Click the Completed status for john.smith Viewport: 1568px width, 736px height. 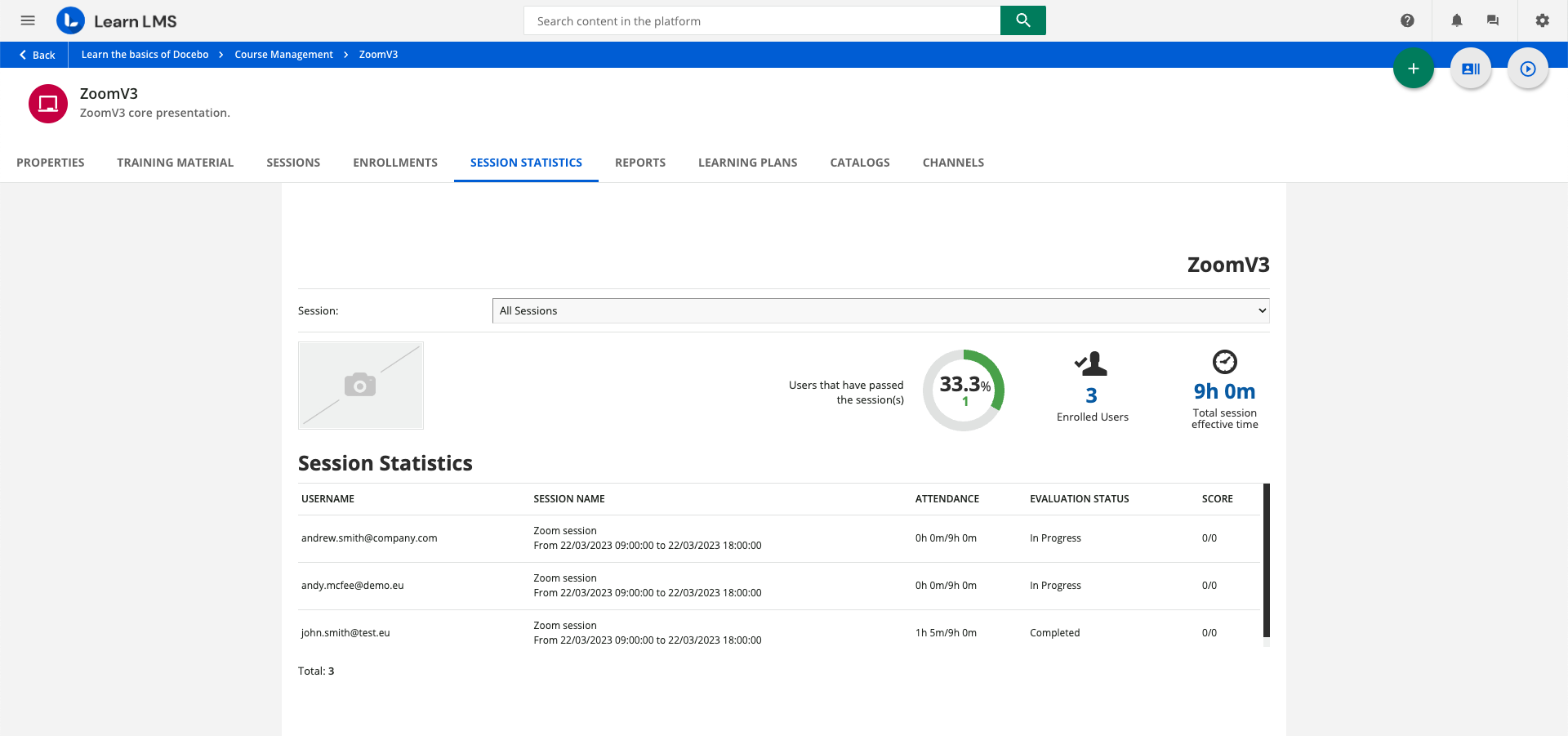tap(1055, 633)
